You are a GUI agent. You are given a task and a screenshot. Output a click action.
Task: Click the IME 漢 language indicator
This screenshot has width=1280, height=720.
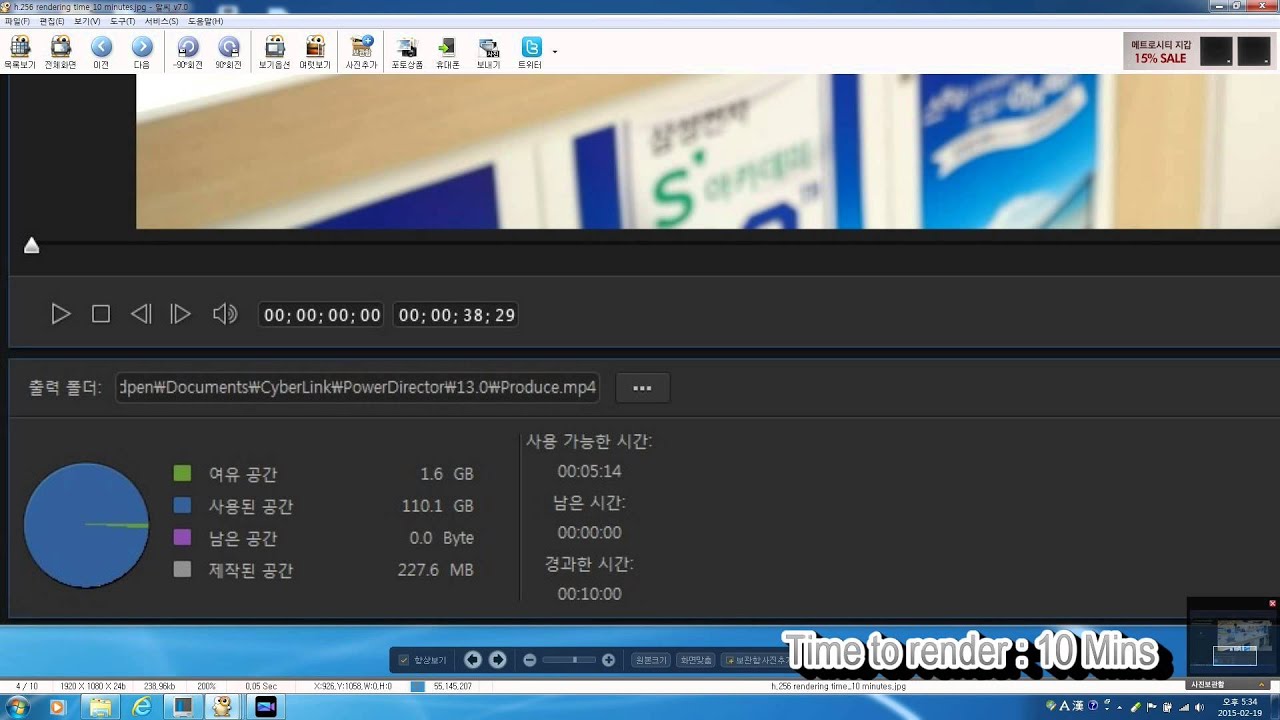(1078, 706)
